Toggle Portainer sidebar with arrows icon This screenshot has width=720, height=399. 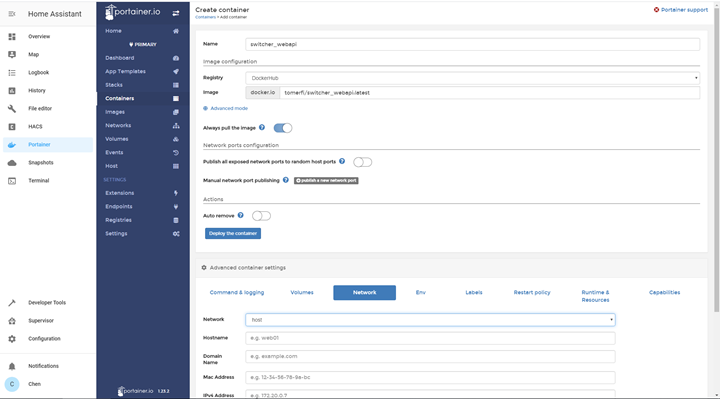176,13
